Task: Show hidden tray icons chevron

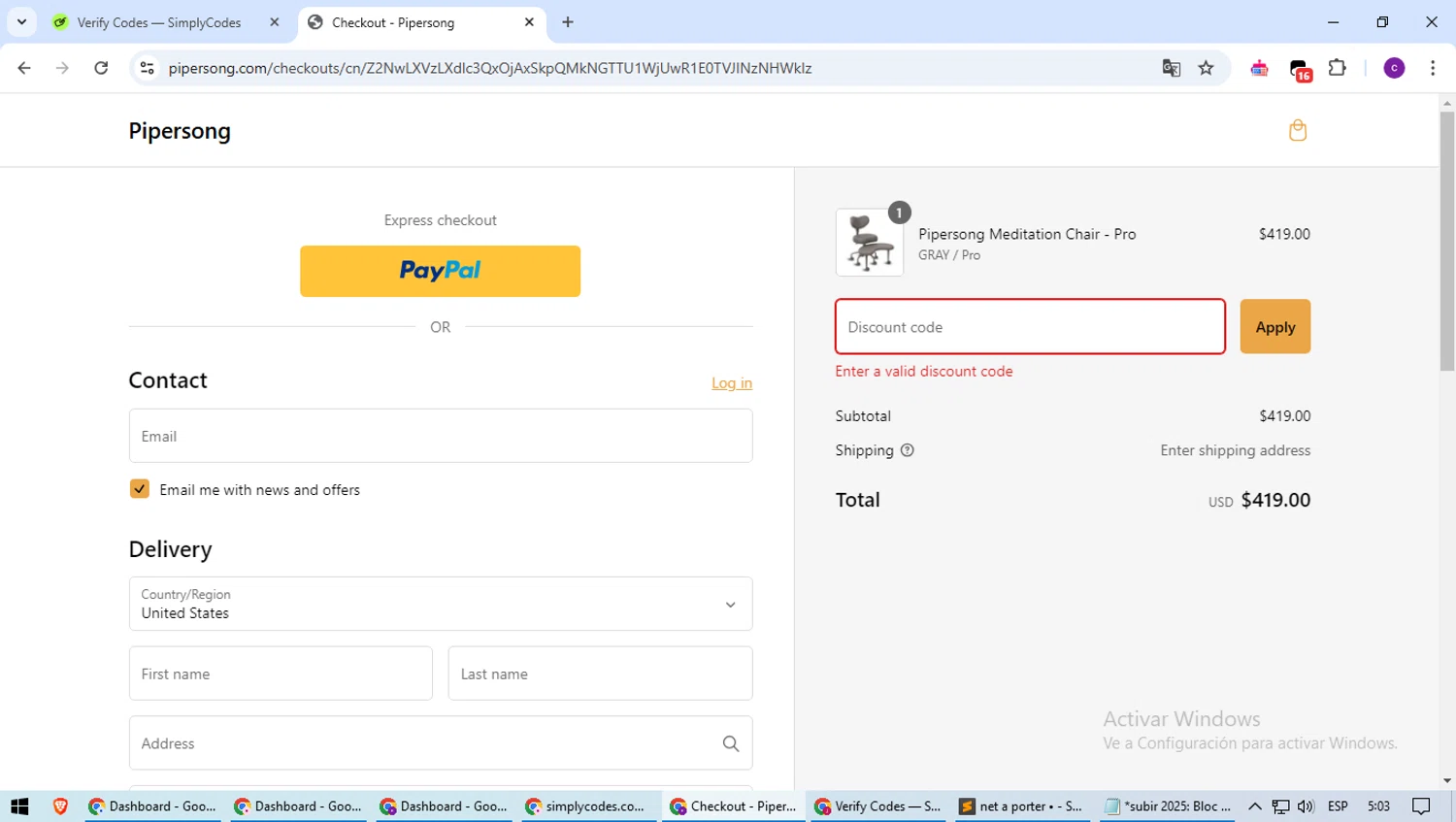Action: pos(1255,806)
